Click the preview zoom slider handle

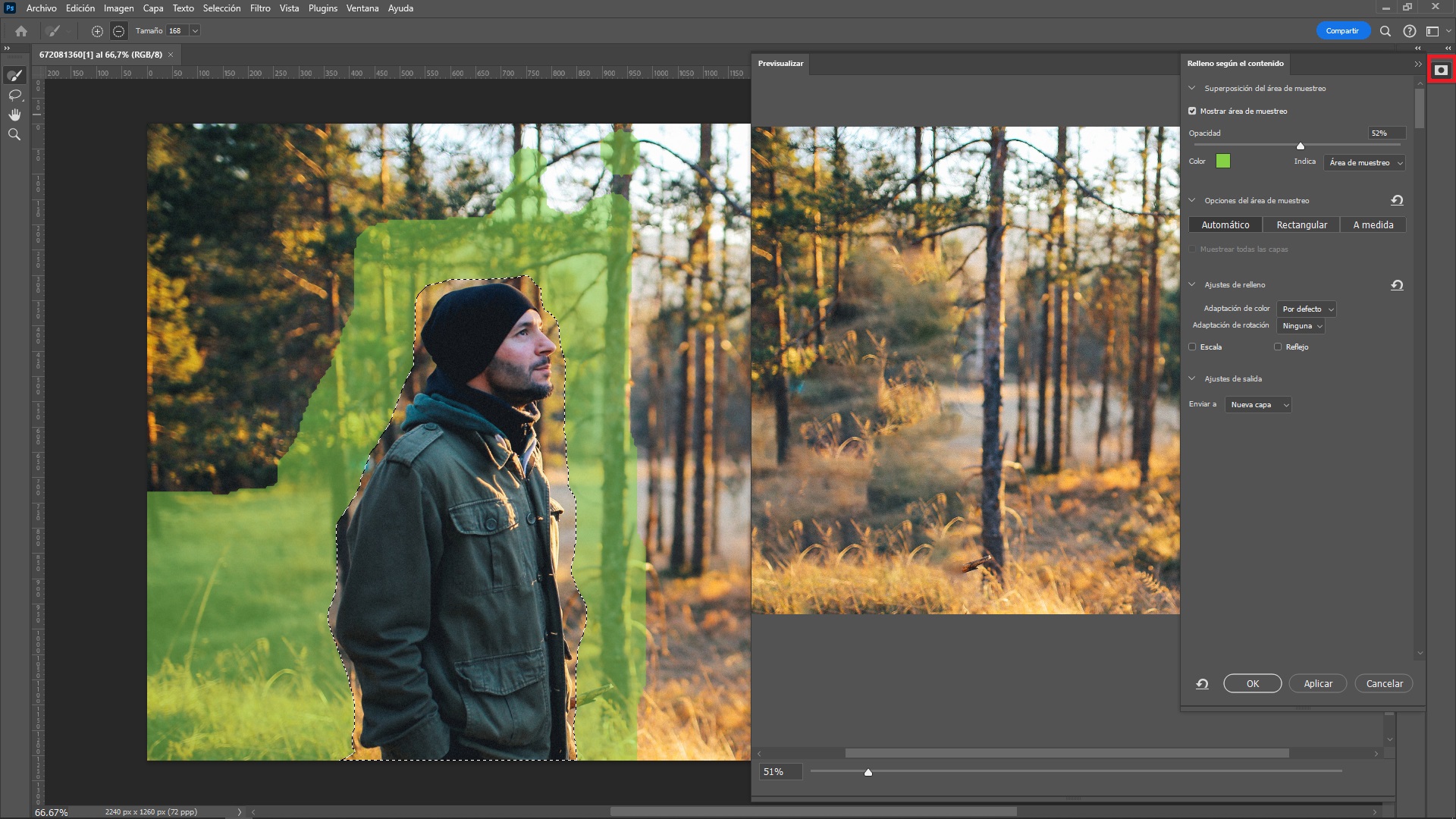click(868, 772)
